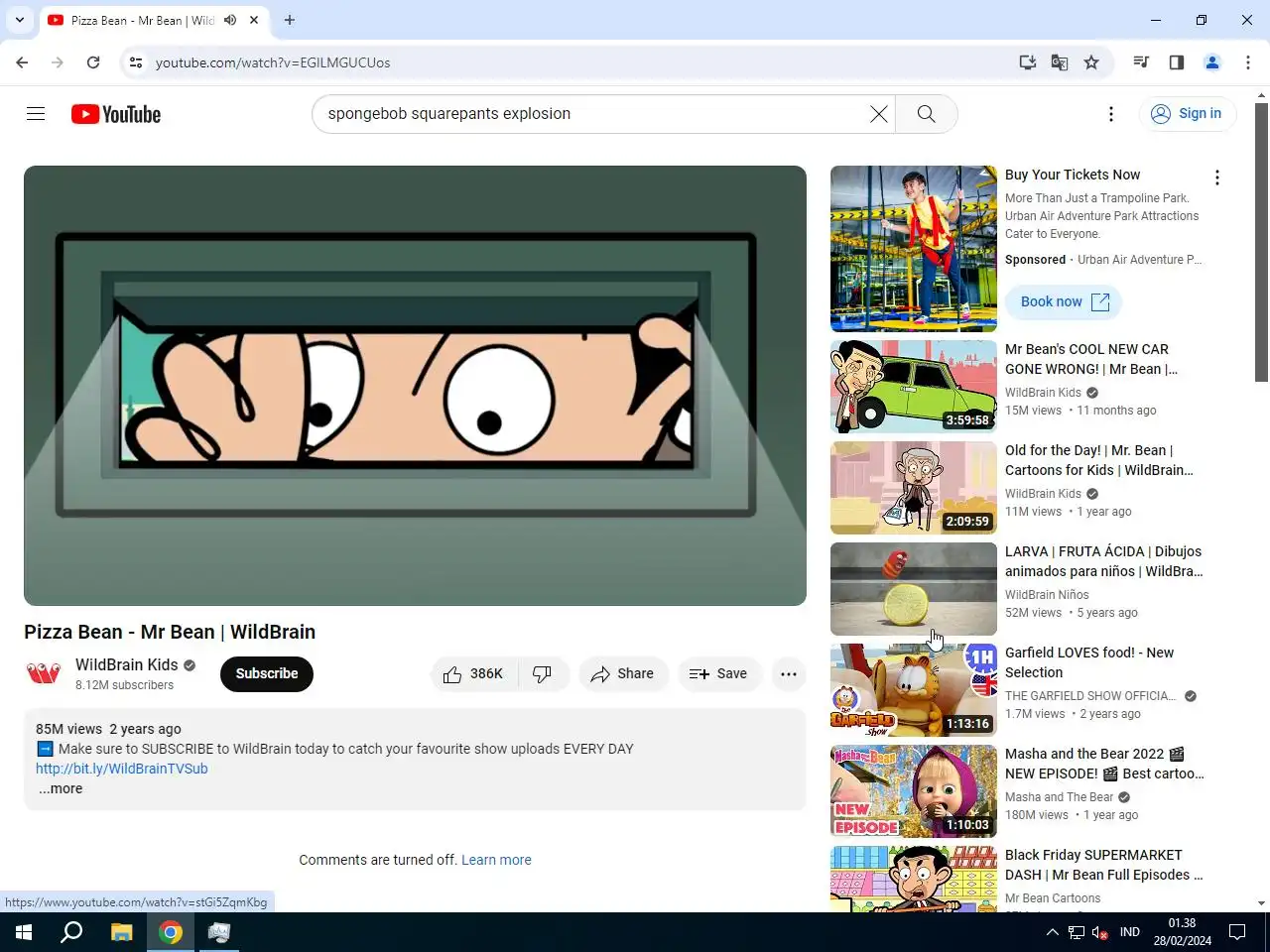Go to YouTube home via the logo

116,114
